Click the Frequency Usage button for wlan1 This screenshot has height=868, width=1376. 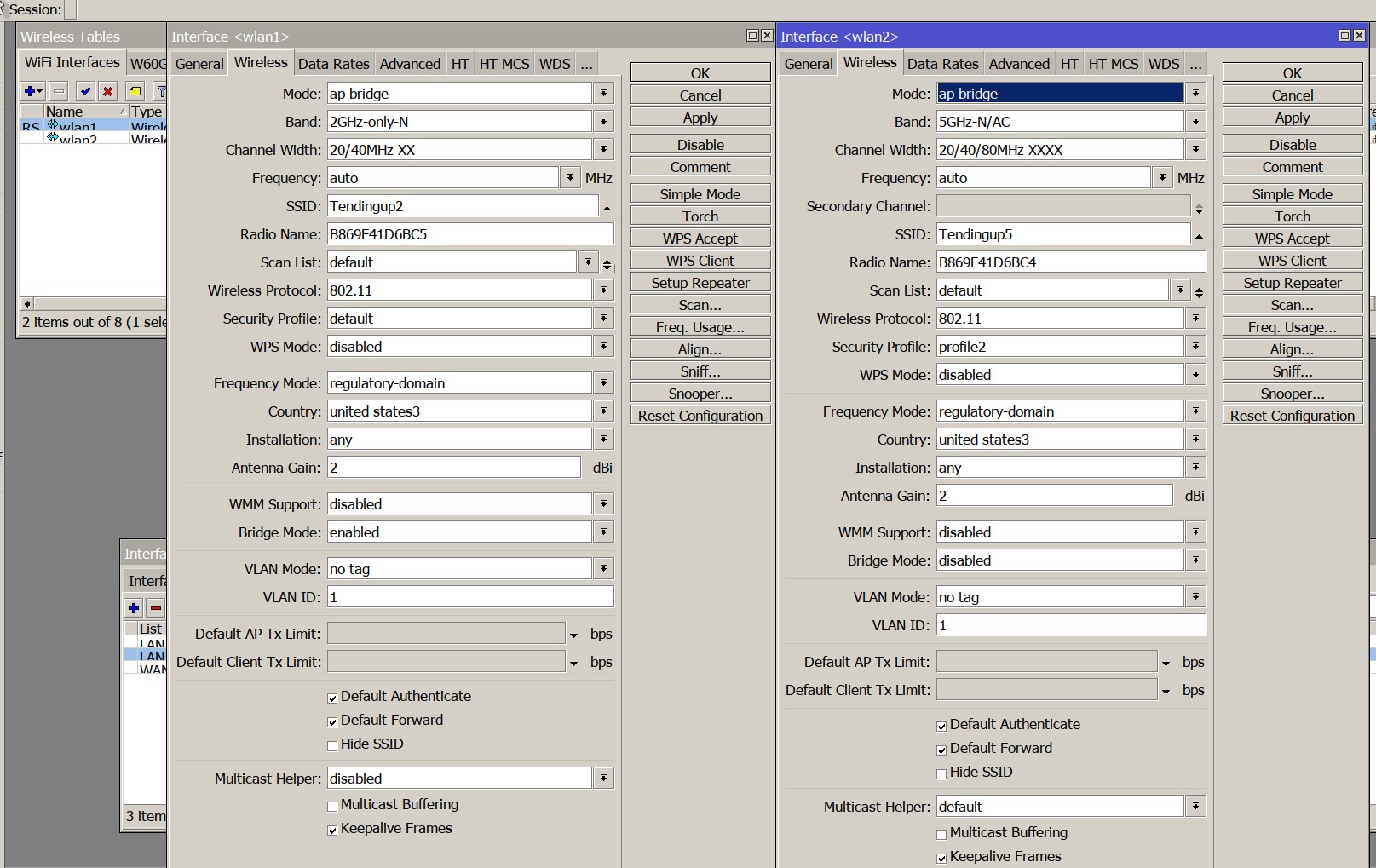click(699, 326)
